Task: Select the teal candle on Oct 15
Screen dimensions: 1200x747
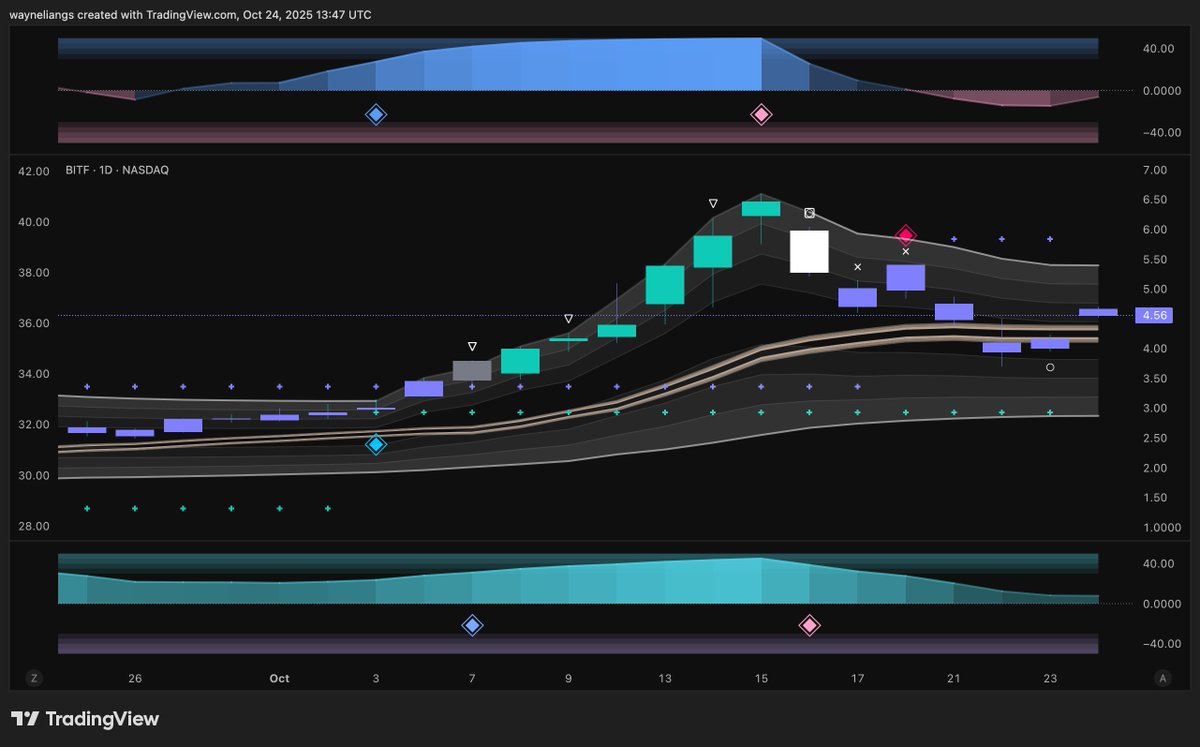Action: pos(761,209)
